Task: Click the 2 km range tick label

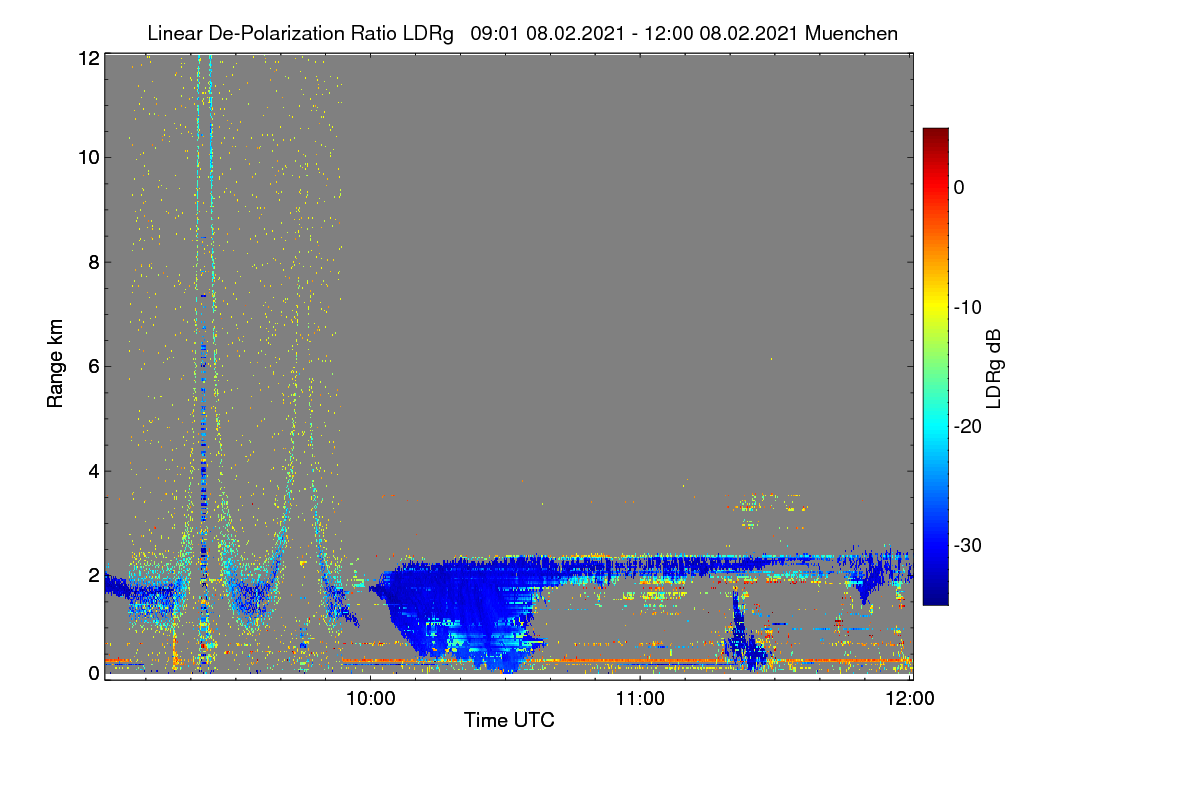Action: pos(92,575)
